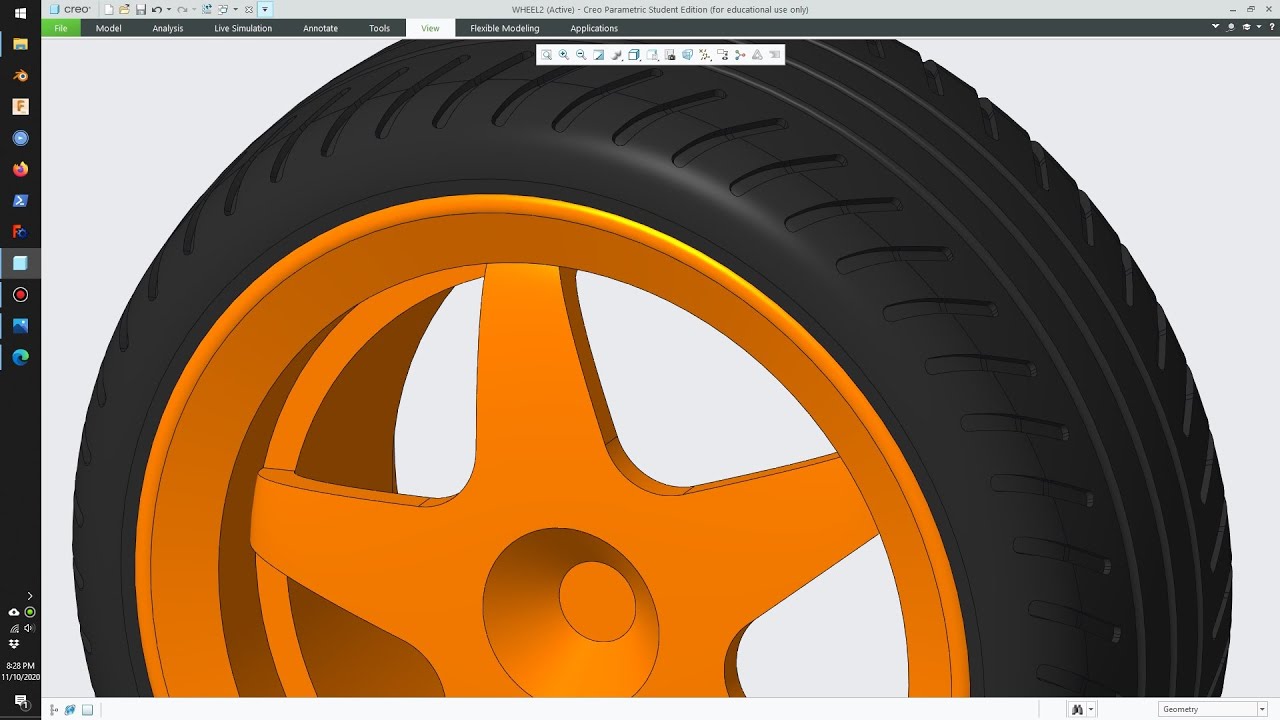Open Microsoft Edge from taskbar

(x=20, y=357)
